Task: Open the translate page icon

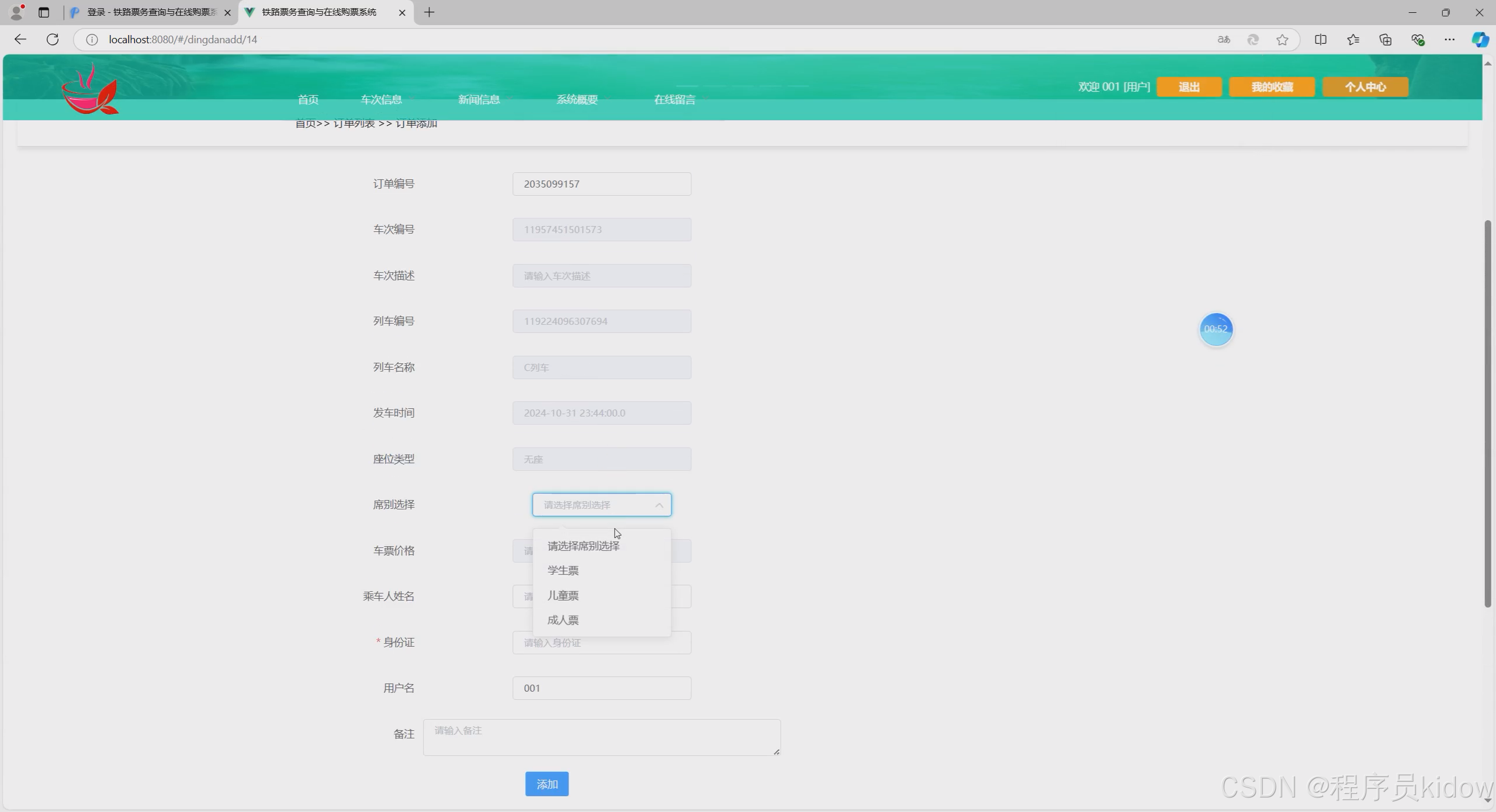Action: pos(1224,39)
